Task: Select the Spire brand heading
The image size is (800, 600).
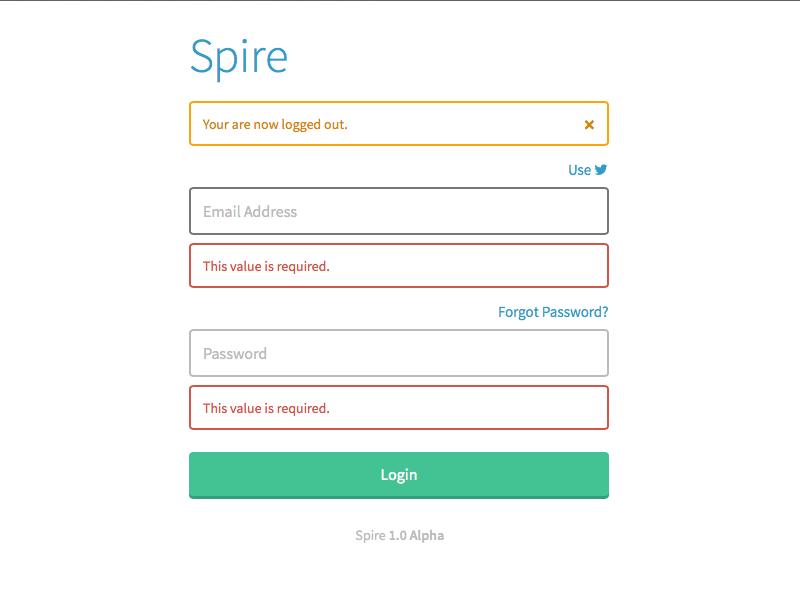Action: click(x=239, y=57)
